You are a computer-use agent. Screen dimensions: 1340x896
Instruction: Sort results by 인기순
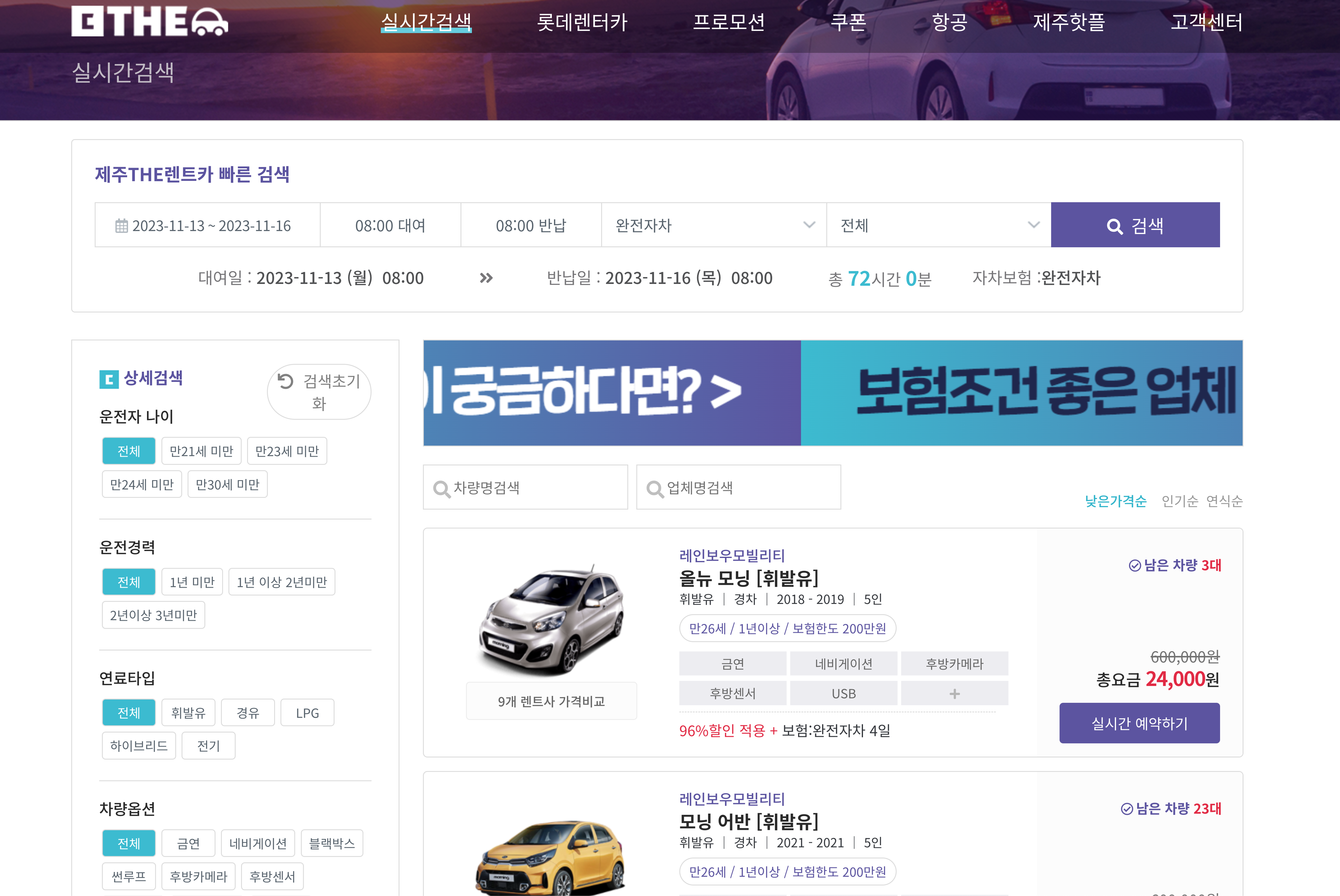click(x=1179, y=501)
